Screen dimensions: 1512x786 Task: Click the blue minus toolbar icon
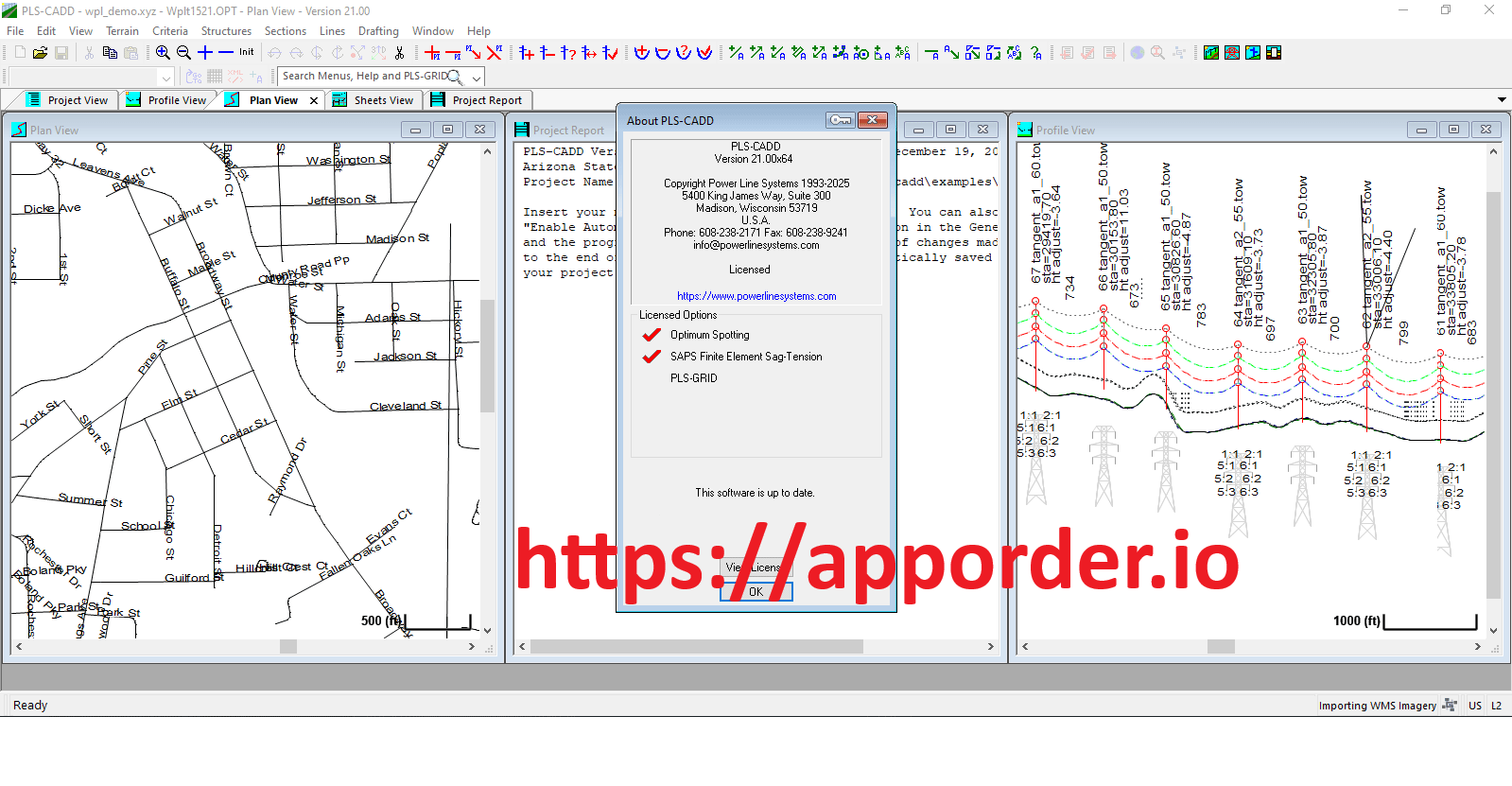tap(226, 53)
